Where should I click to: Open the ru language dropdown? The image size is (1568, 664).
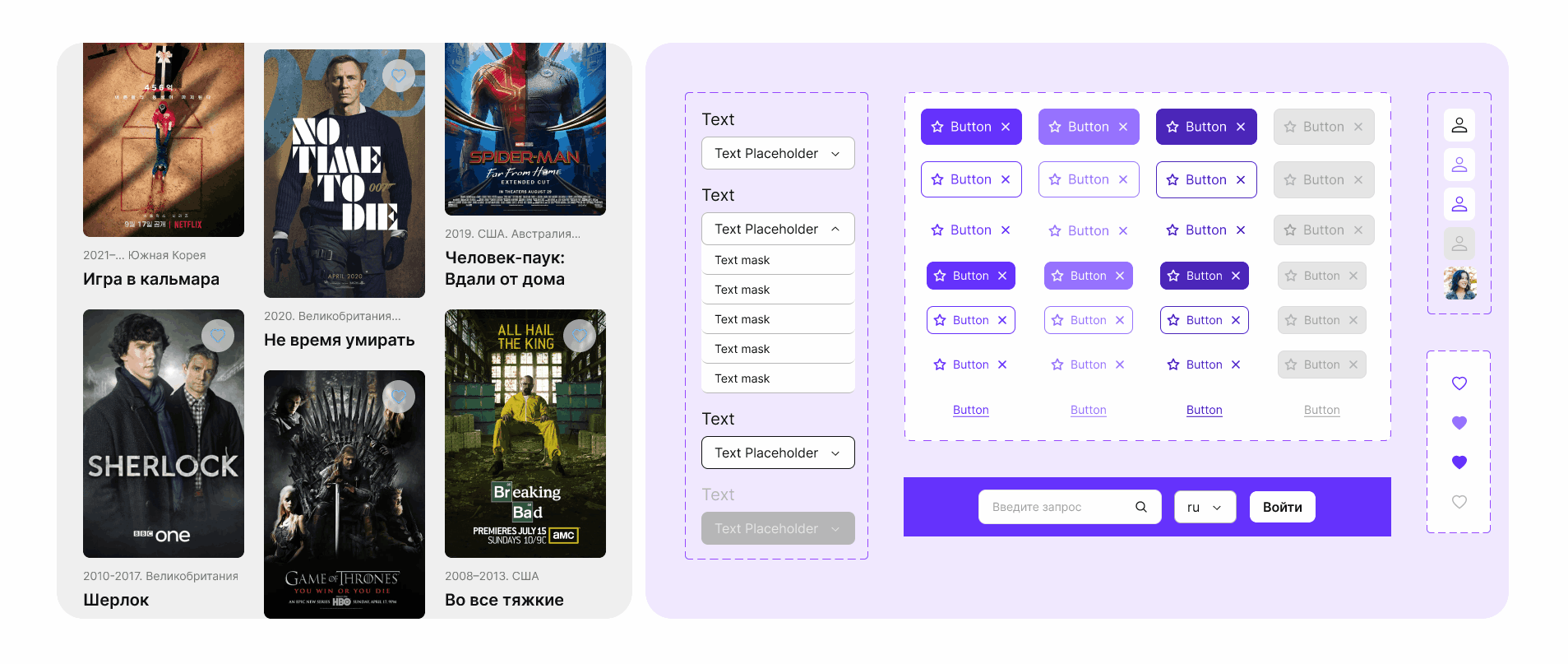click(1205, 507)
